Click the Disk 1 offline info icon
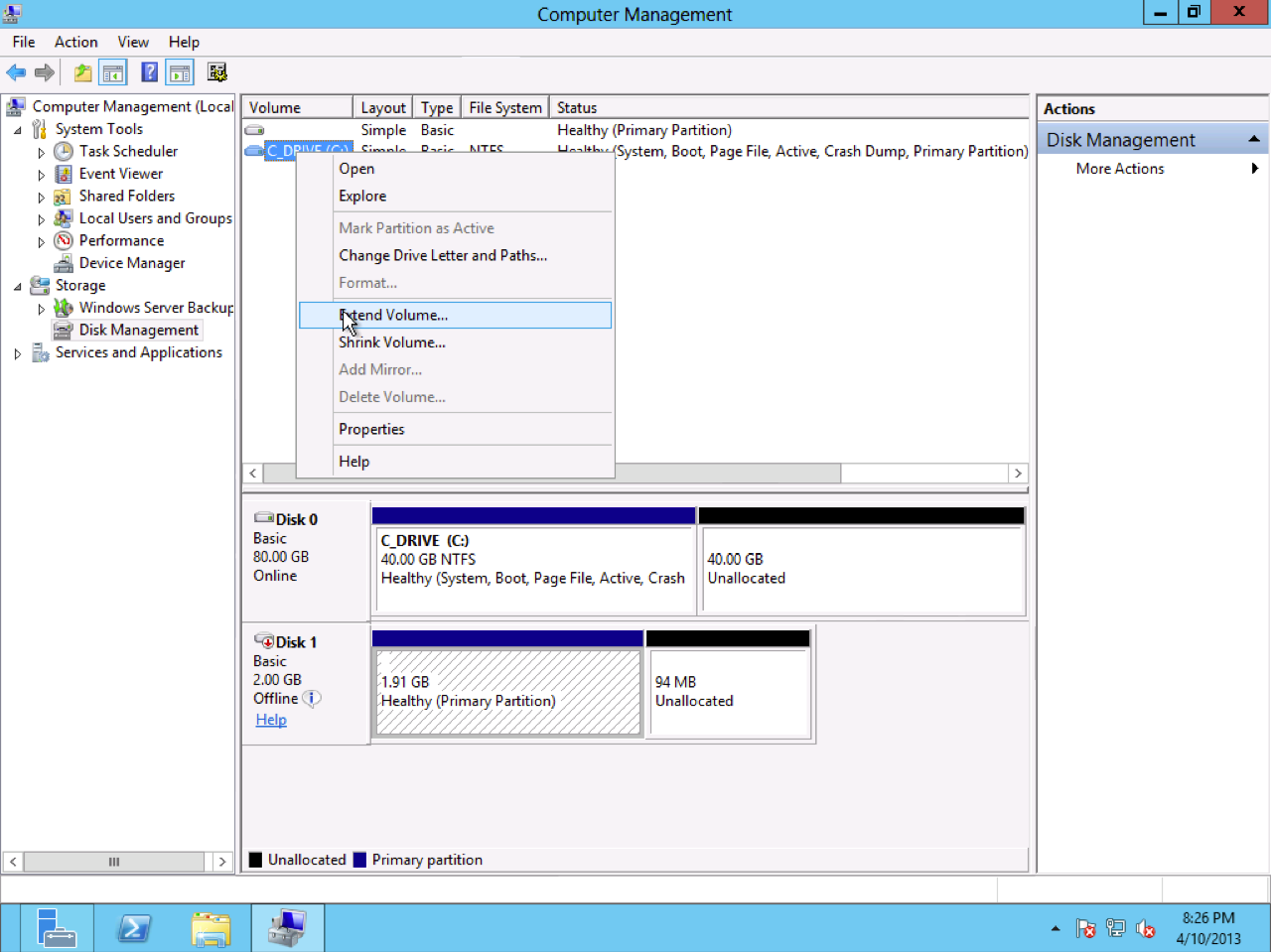The image size is (1271, 952). tap(312, 699)
